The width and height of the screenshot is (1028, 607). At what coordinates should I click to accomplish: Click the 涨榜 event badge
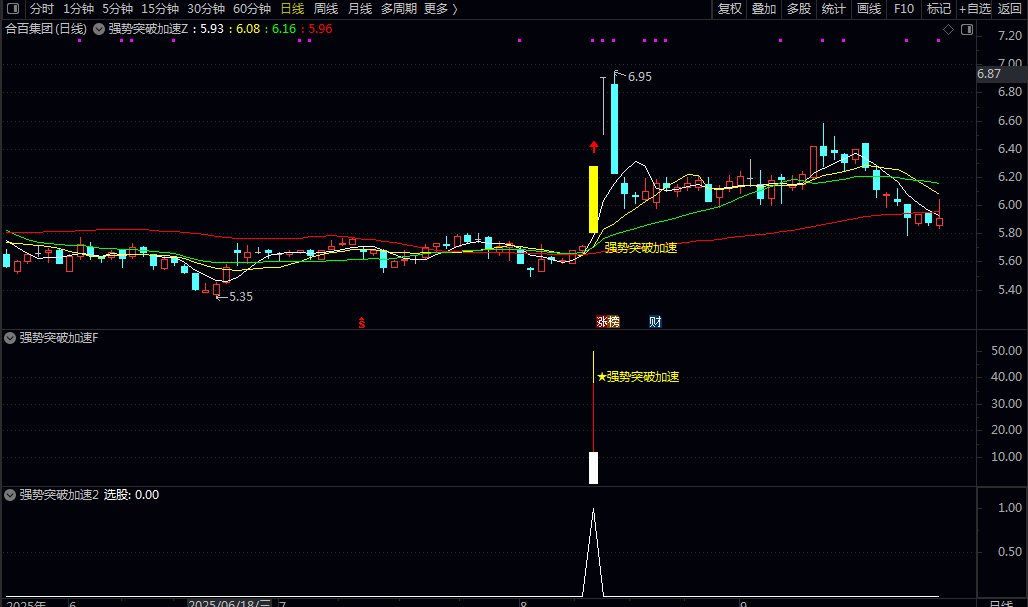(608, 321)
